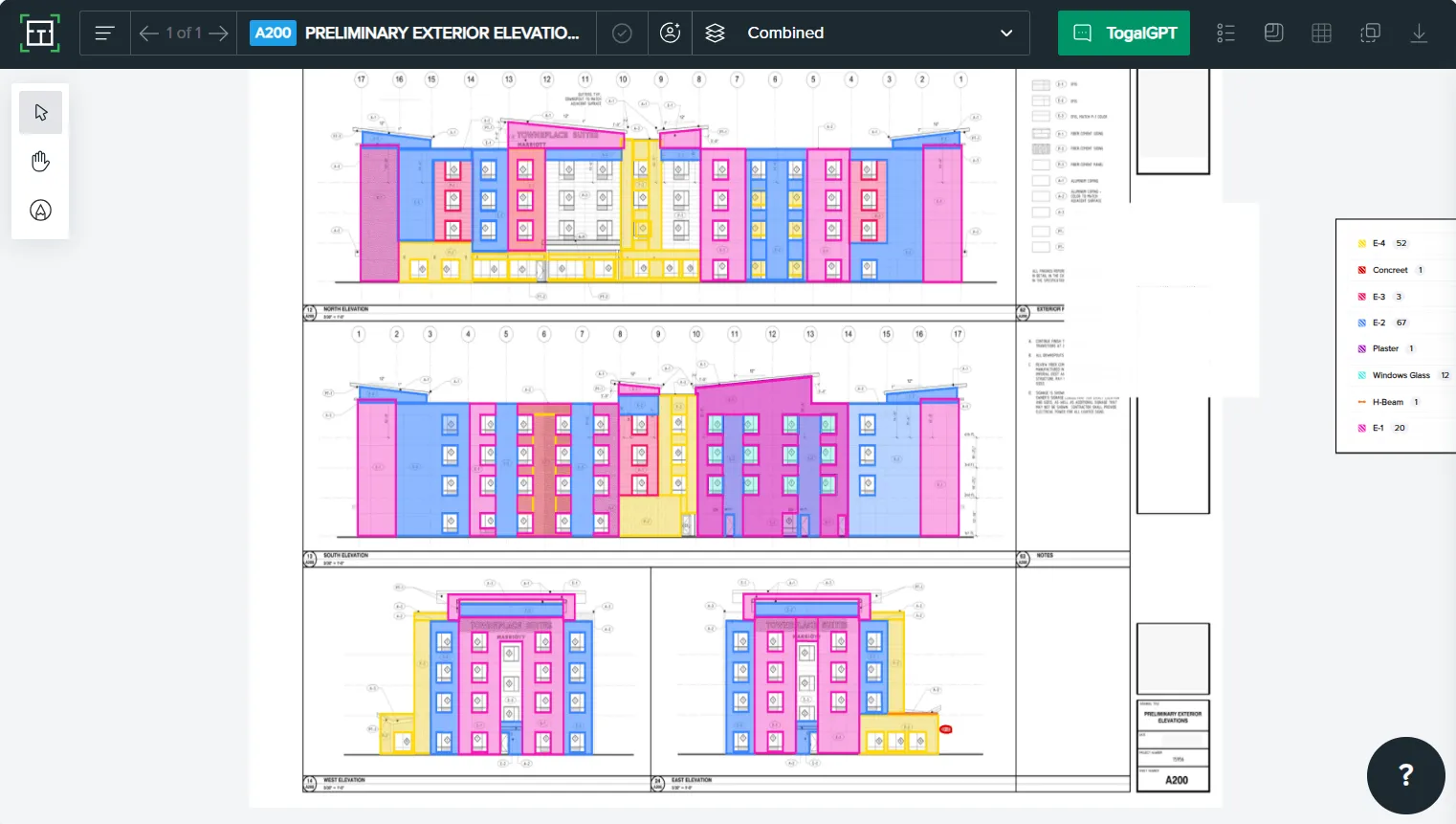
Task: Click the add user assign icon
Action: coord(671,33)
